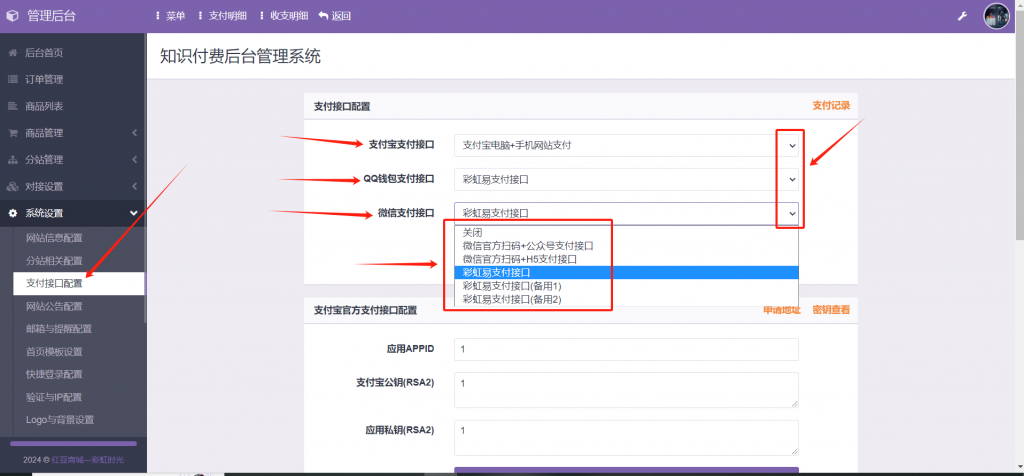The height and width of the screenshot is (476, 1024).
Task: Open the QQ钱包支付接口 dropdown
Action: (x=626, y=179)
